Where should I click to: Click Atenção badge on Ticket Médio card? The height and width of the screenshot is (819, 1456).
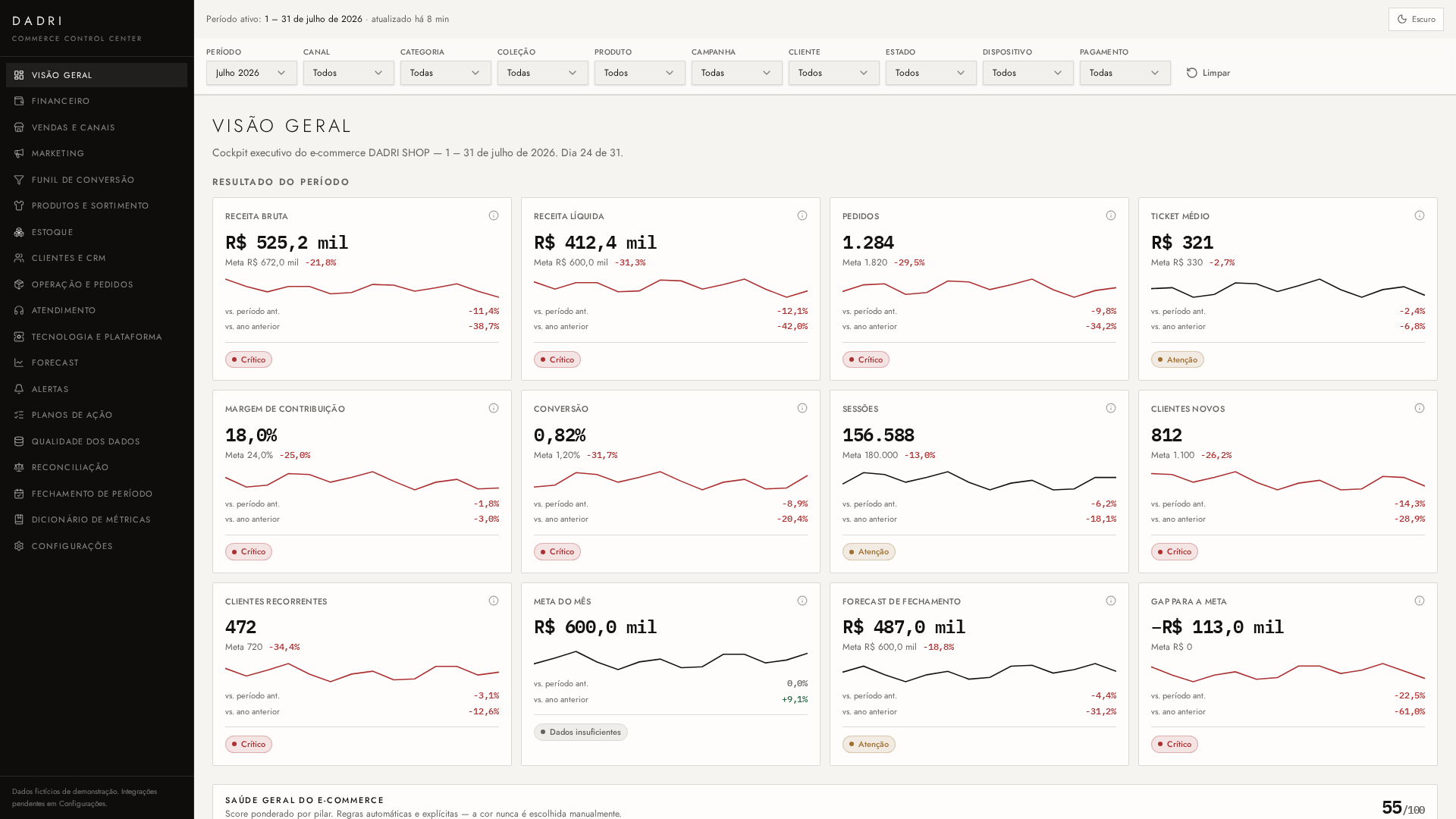point(1177,359)
